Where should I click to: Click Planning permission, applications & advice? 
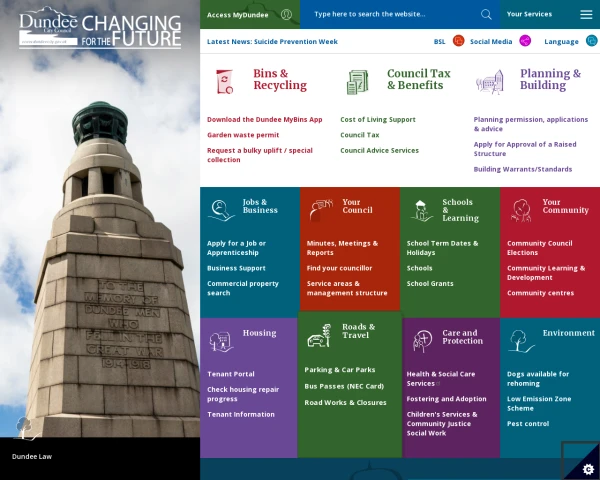[531, 124]
